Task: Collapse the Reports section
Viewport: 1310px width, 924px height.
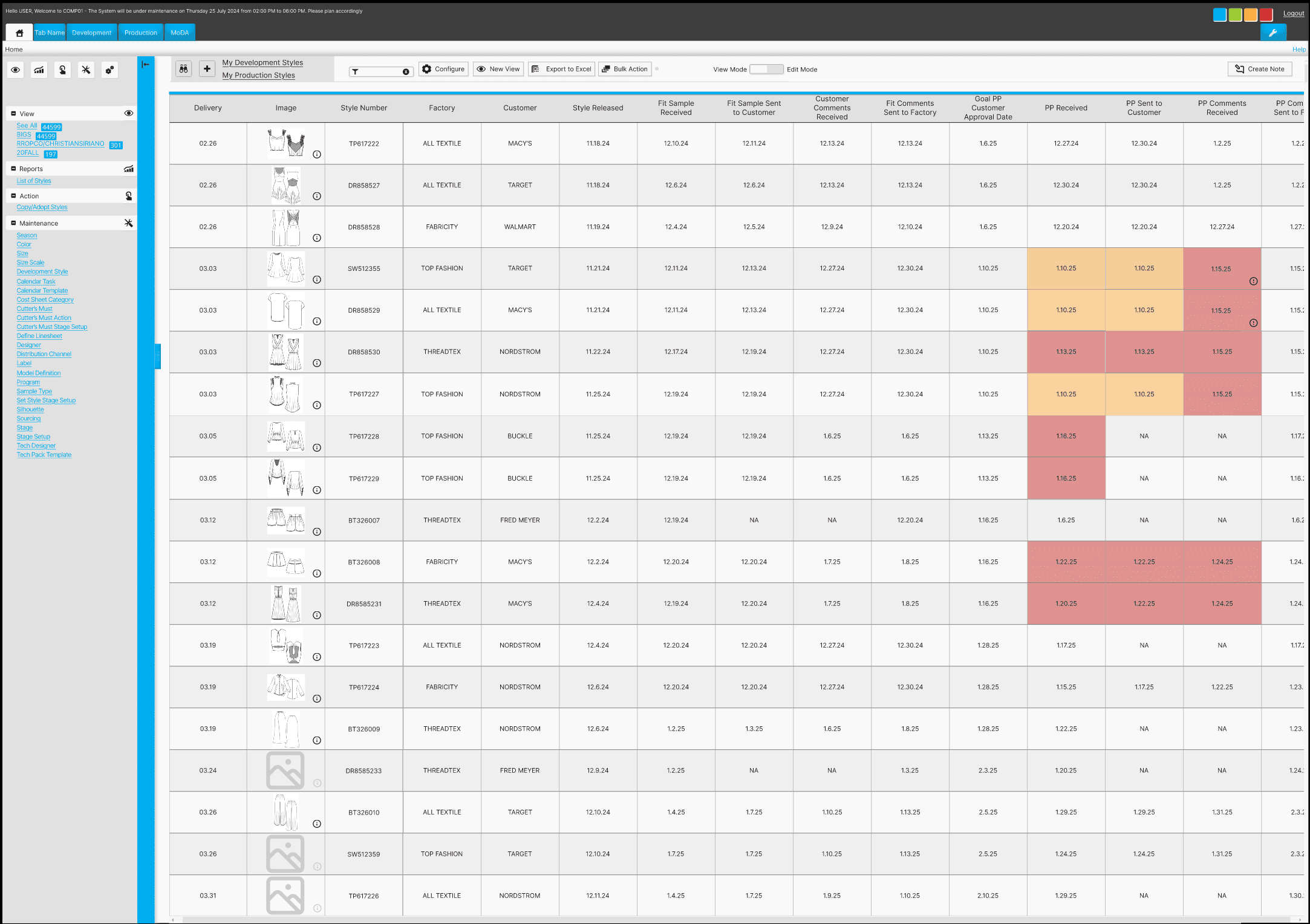Action: click(13, 169)
